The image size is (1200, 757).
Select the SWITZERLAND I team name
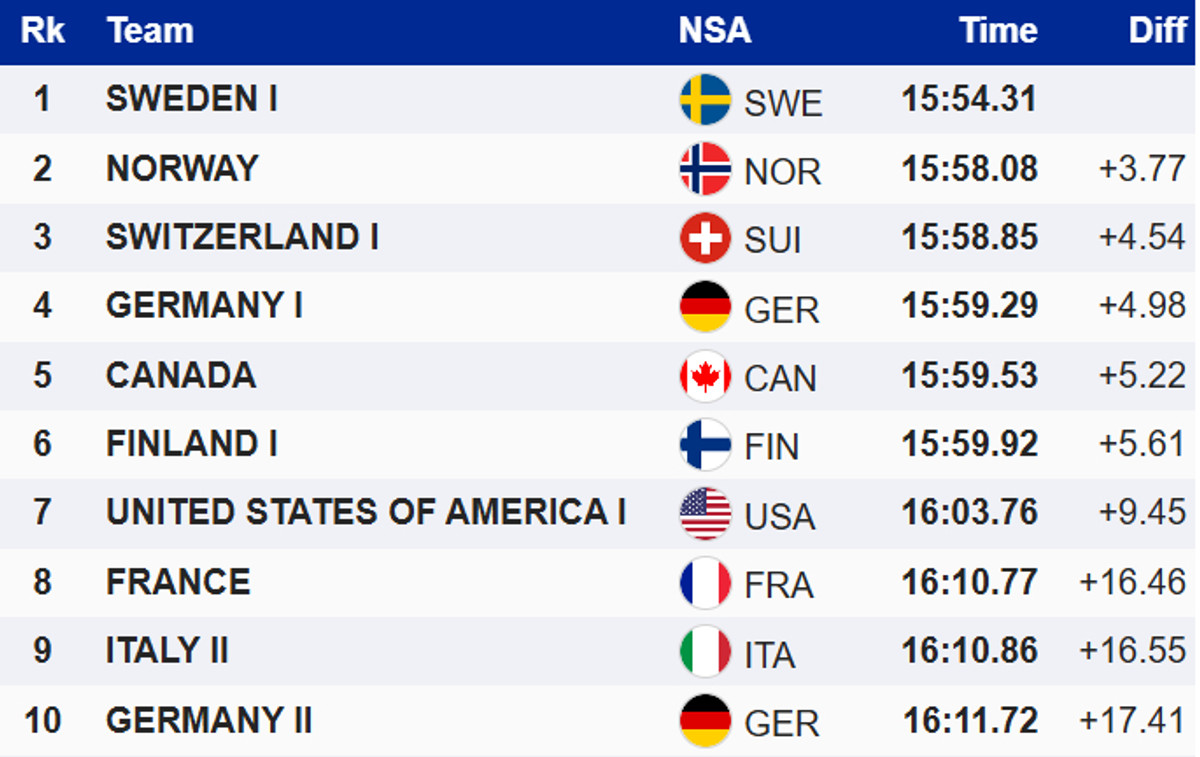(242, 237)
